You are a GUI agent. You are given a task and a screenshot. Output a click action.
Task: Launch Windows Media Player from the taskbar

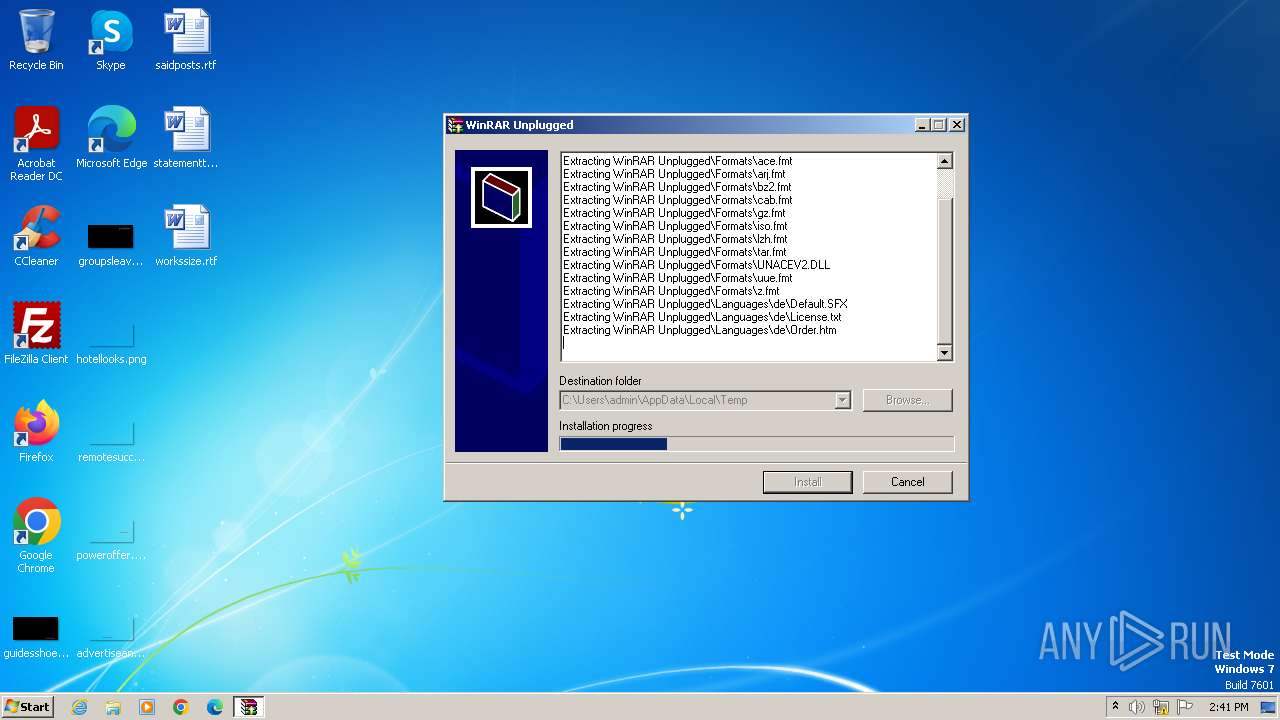(147, 707)
